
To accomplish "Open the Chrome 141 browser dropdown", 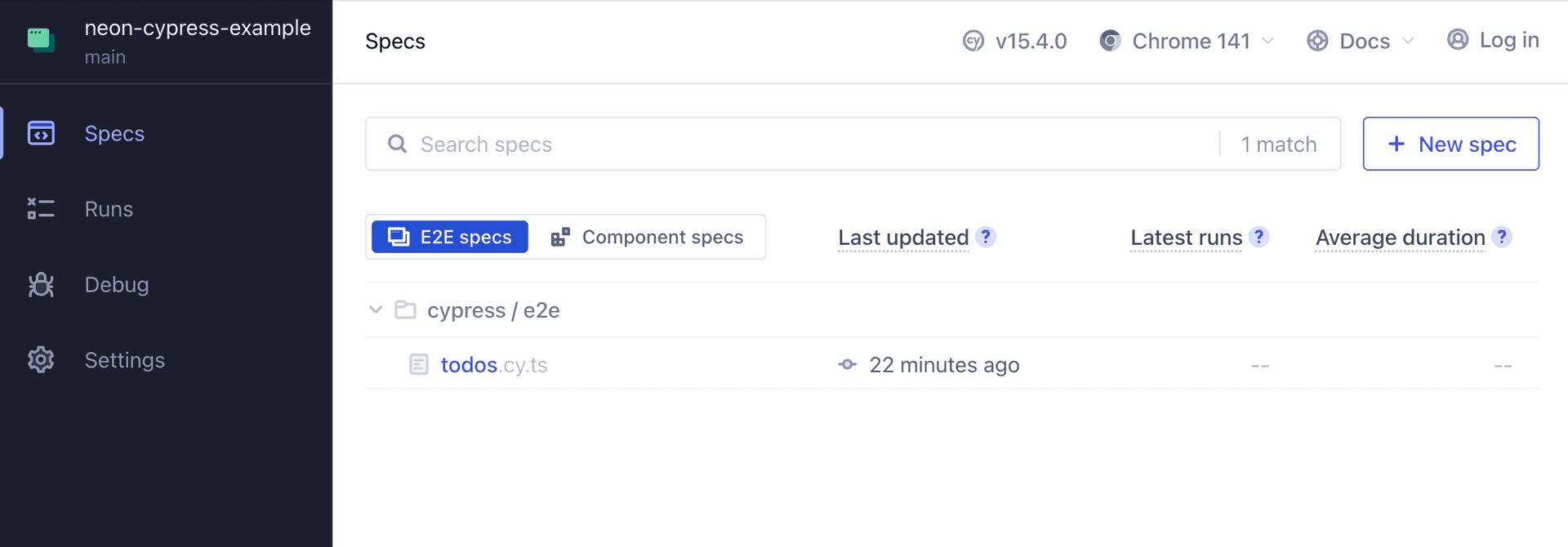I will [x=1187, y=41].
